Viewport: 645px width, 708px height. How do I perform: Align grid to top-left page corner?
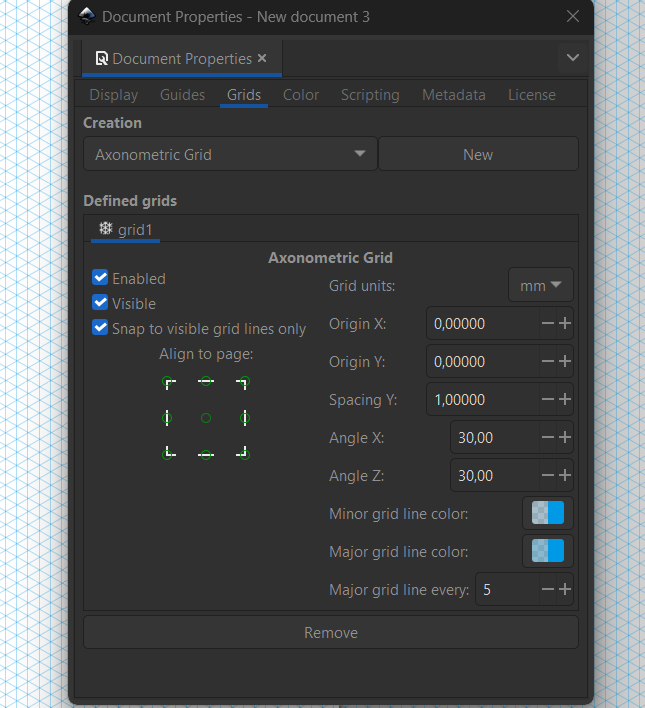(169, 383)
